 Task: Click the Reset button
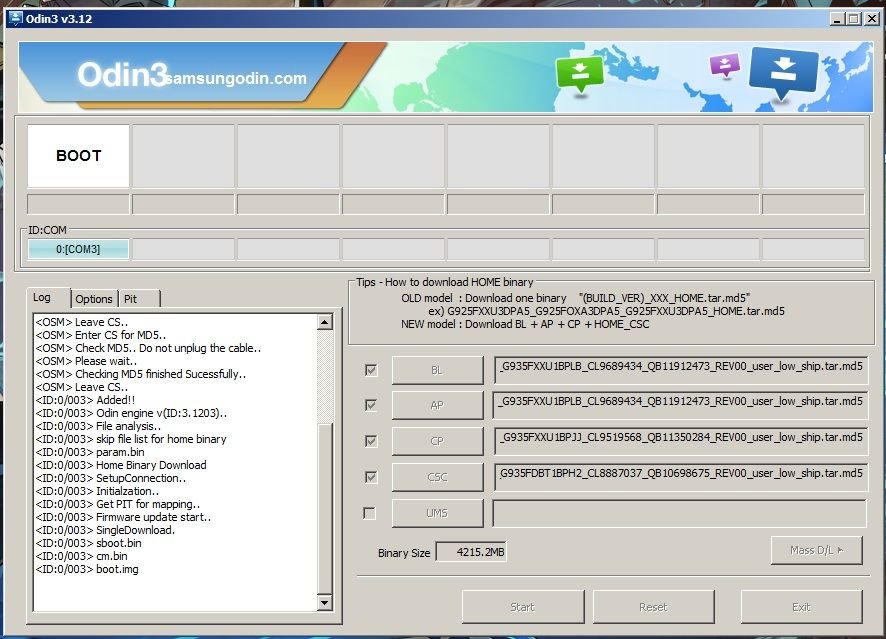tap(654, 607)
